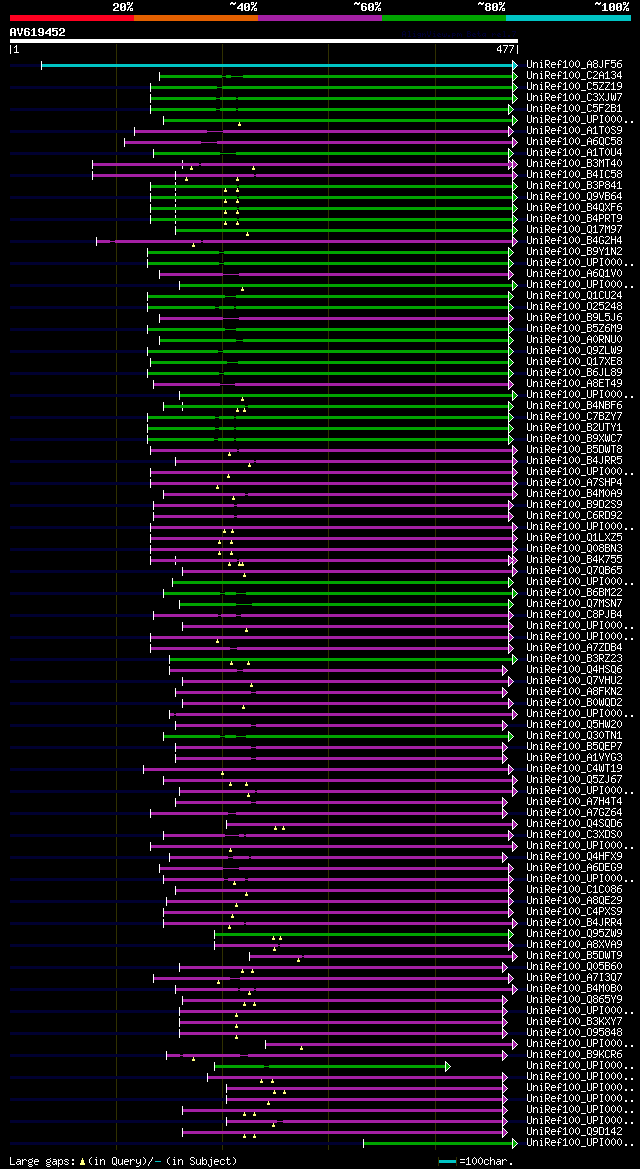The image size is (640, 1169).
Task: Select the UniRef100_C4WT19 label
Action: 574,769
